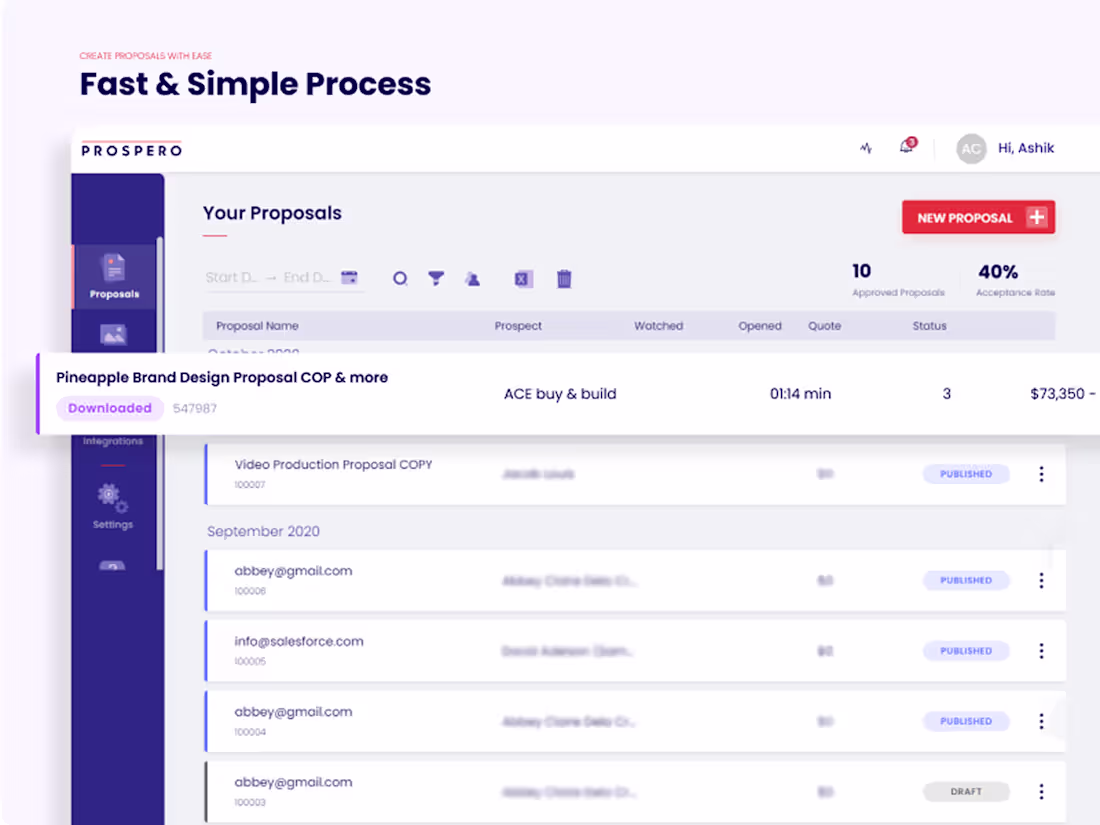The height and width of the screenshot is (825, 1100).
Task: Click the Downloaded status badge
Action: pos(109,408)
